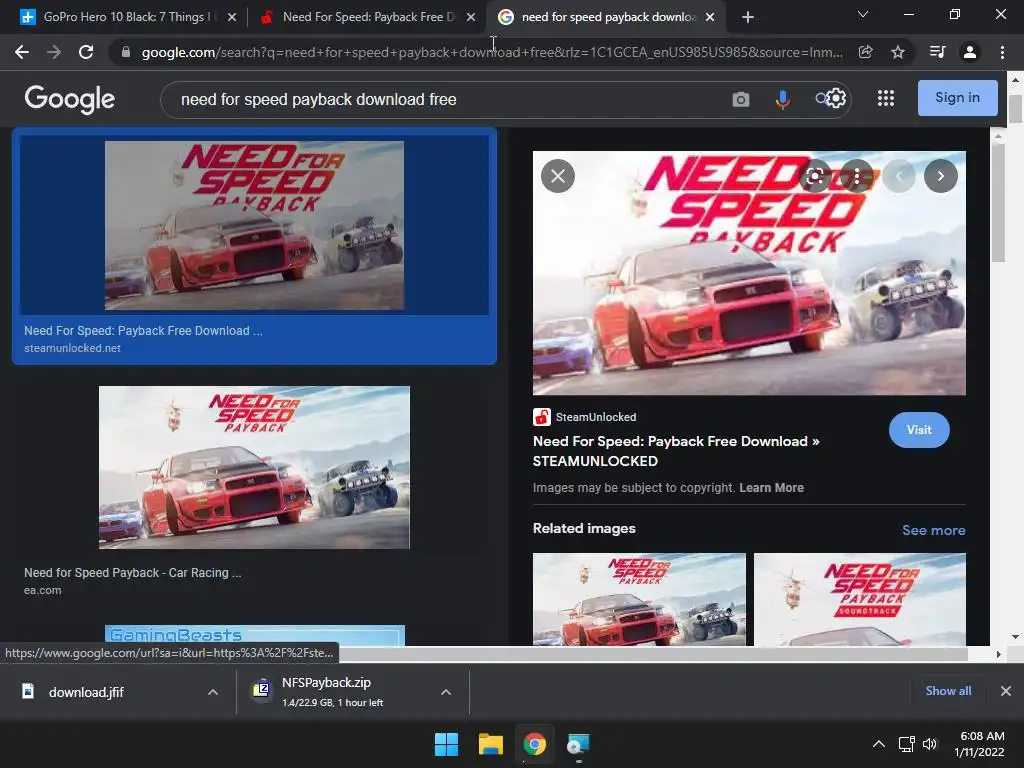
Task: Search inside image with Lens icon
Action: 815,176
